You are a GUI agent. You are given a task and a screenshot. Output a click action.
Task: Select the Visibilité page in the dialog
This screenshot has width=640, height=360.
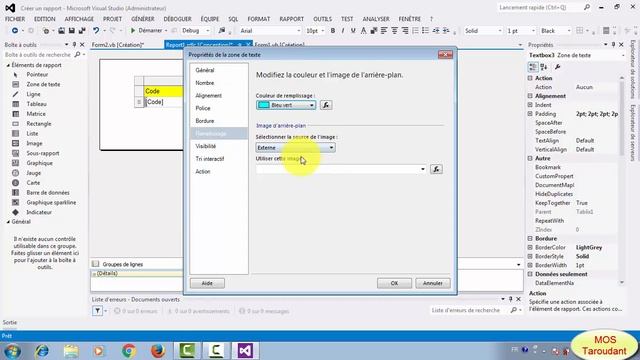(206, 146)
